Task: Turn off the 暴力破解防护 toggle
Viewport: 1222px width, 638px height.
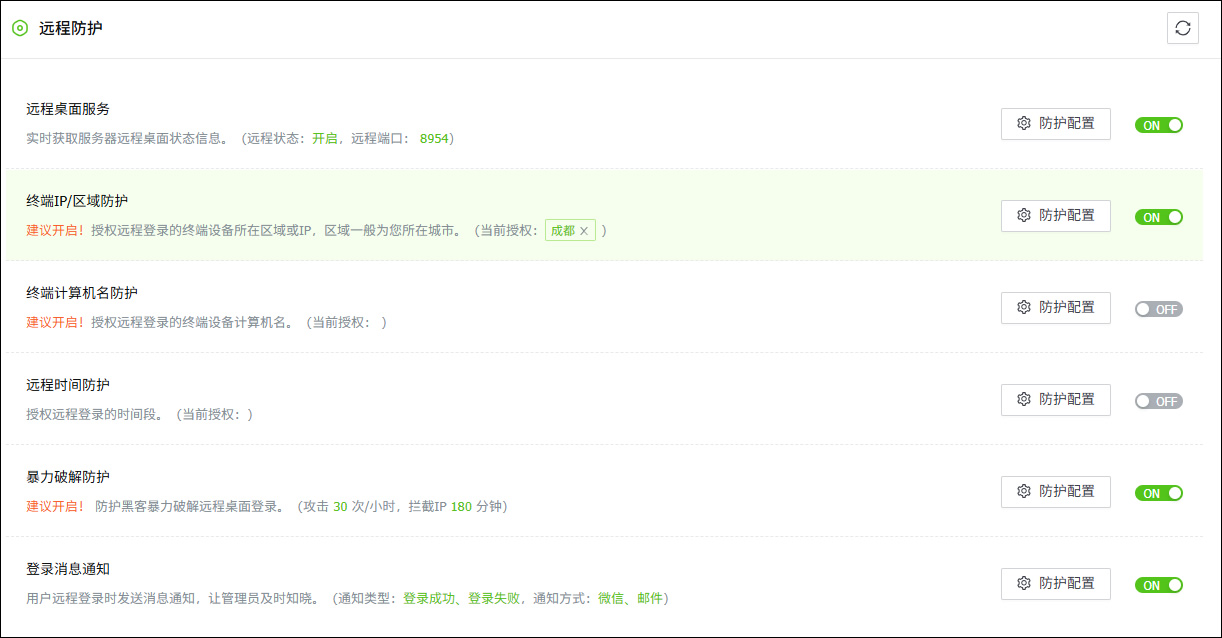Action: (x=1158, y=492)
